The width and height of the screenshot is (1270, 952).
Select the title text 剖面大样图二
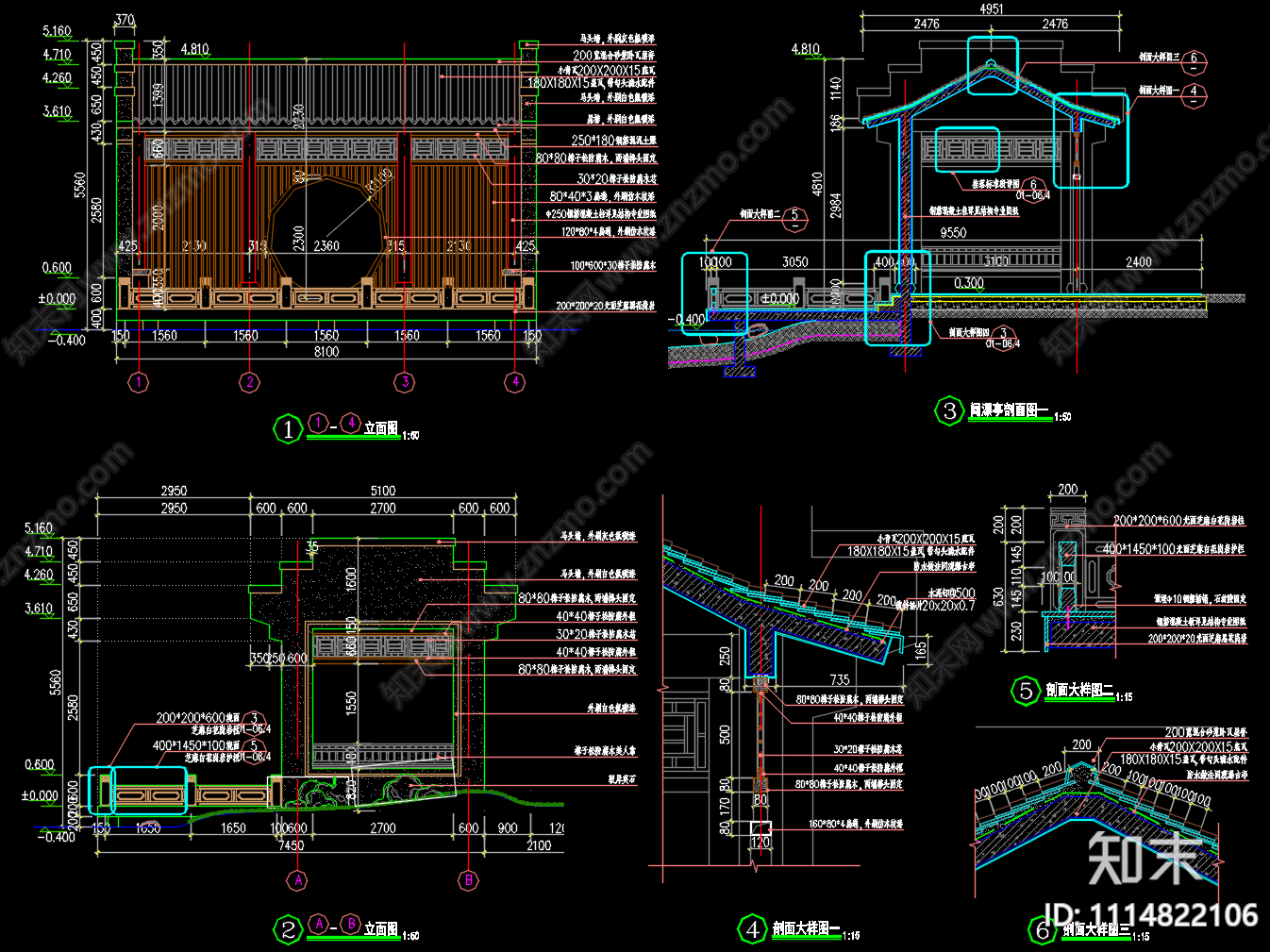(x=1079, y=691)
